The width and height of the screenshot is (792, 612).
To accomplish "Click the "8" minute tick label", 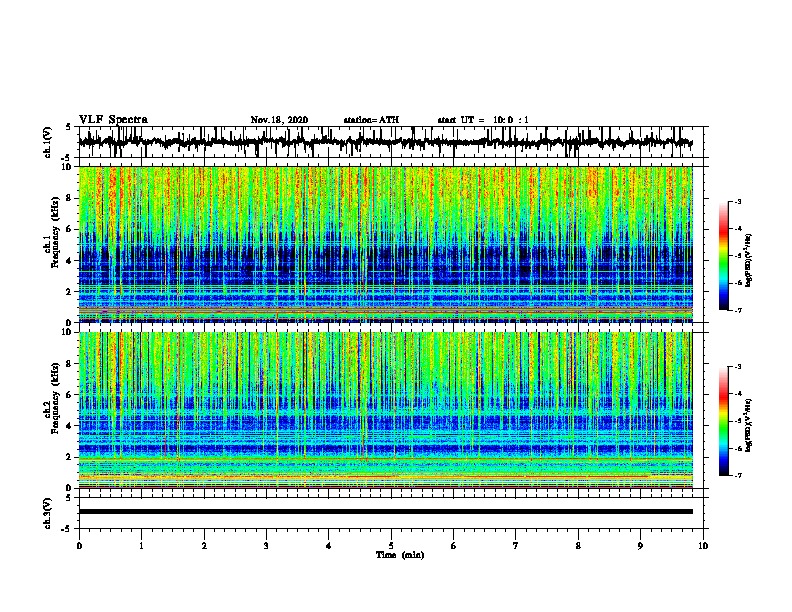I will point(578,546).
